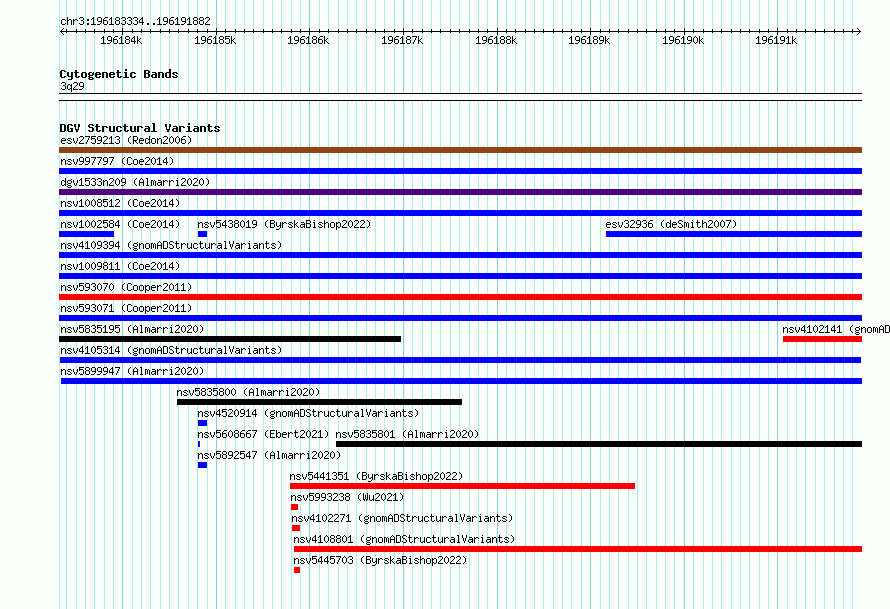Click the 196184k ruler position
The image size is (890, 609).
(x=121, y=40)
